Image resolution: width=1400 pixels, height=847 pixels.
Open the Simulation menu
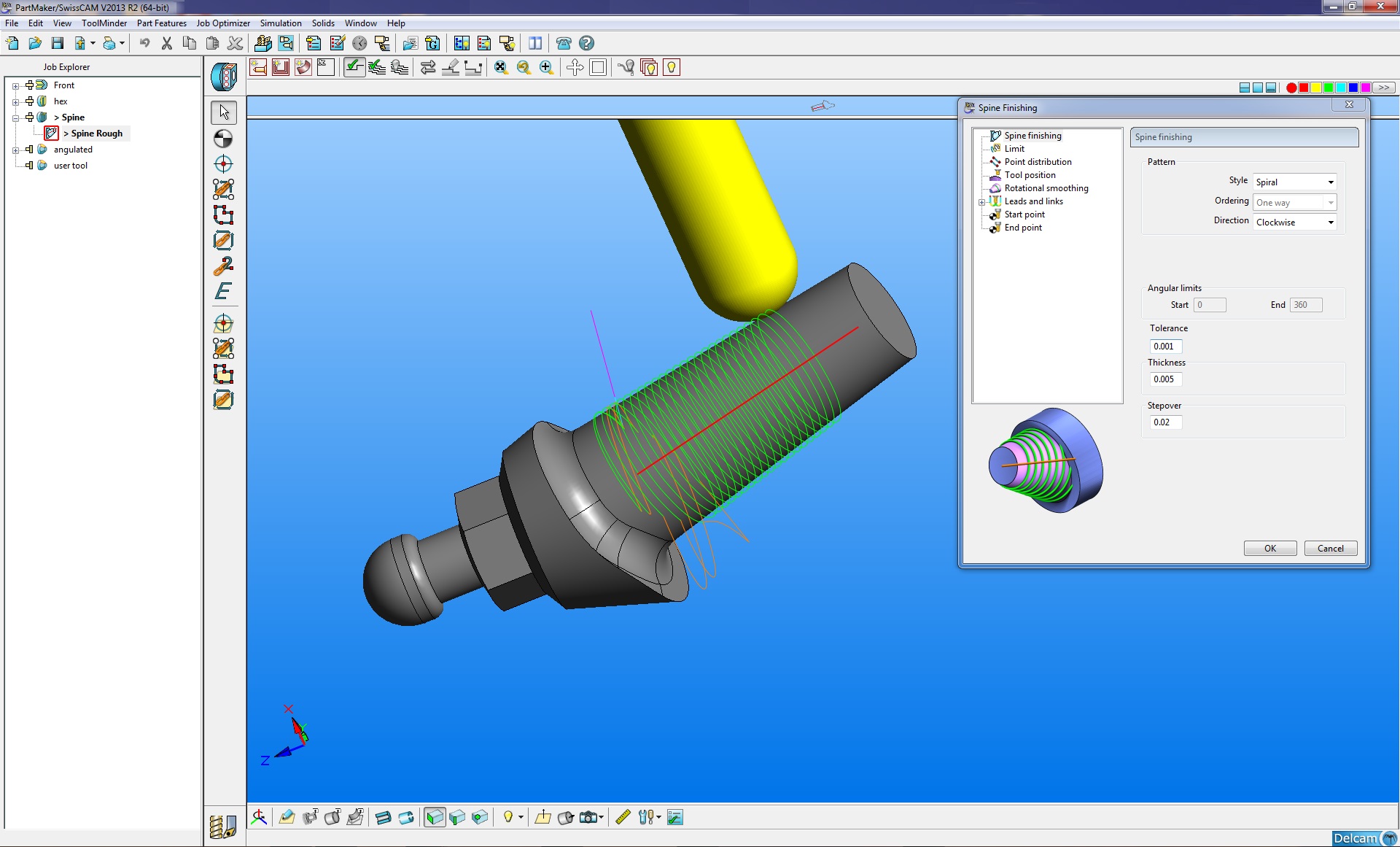click(281, 23)
